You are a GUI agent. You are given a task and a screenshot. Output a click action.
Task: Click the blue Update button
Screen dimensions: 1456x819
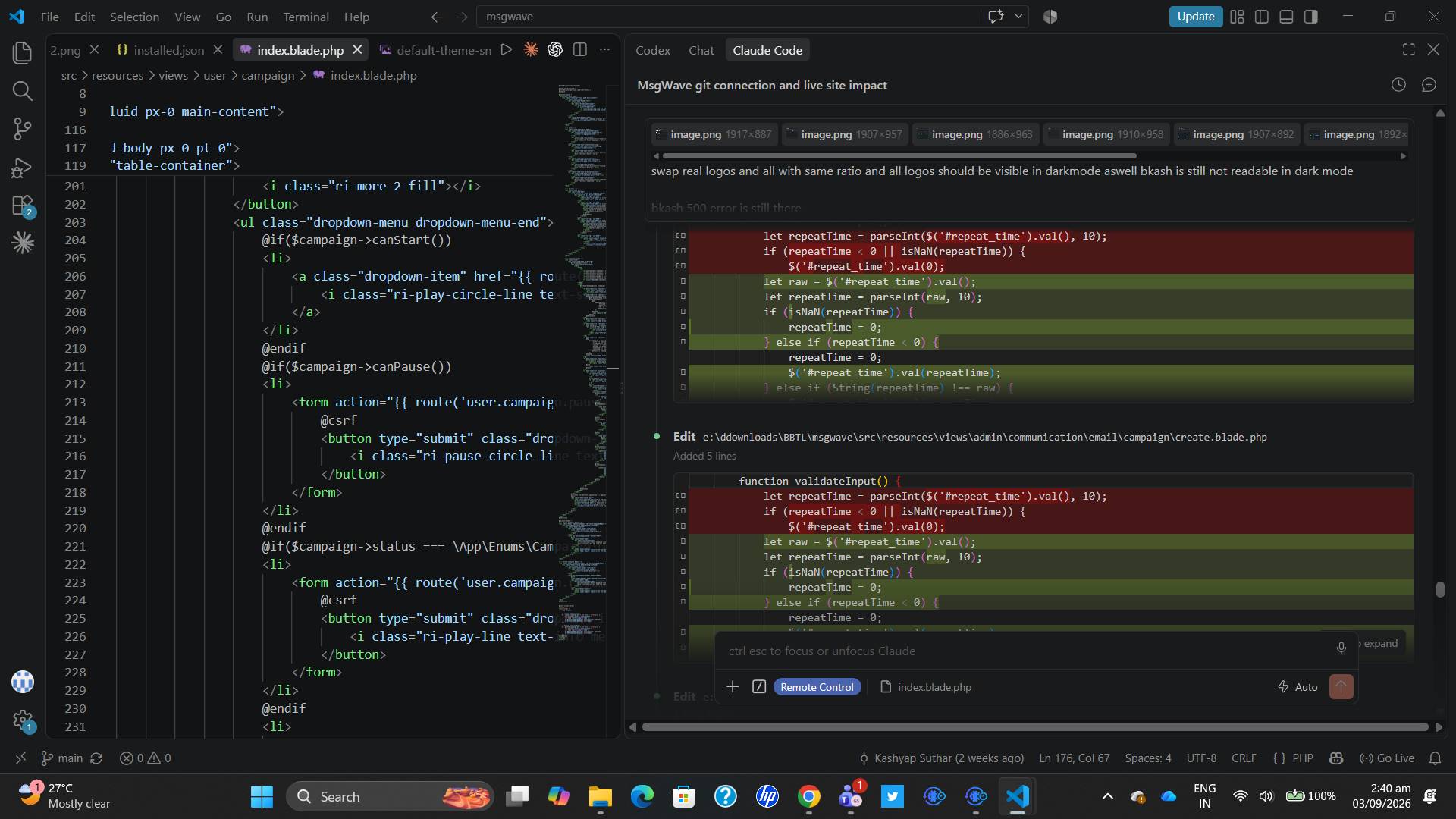pos(1195,16)
